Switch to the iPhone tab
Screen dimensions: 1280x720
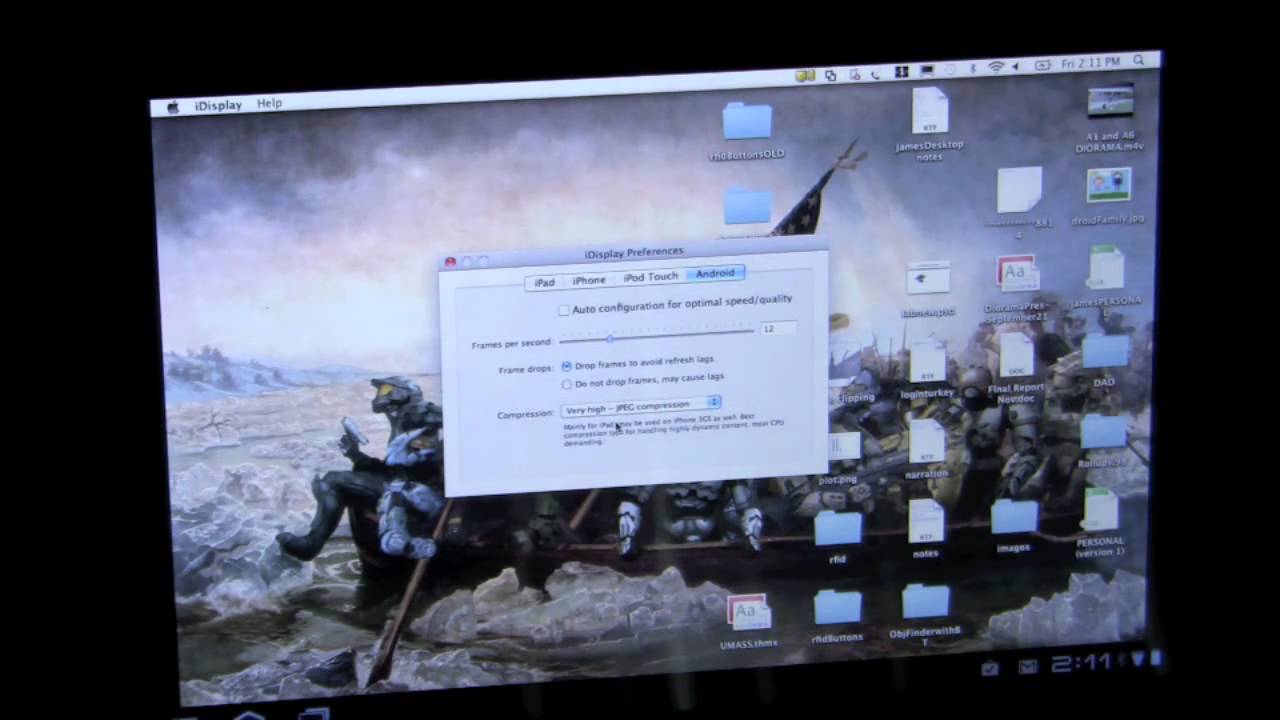(588, 280)
